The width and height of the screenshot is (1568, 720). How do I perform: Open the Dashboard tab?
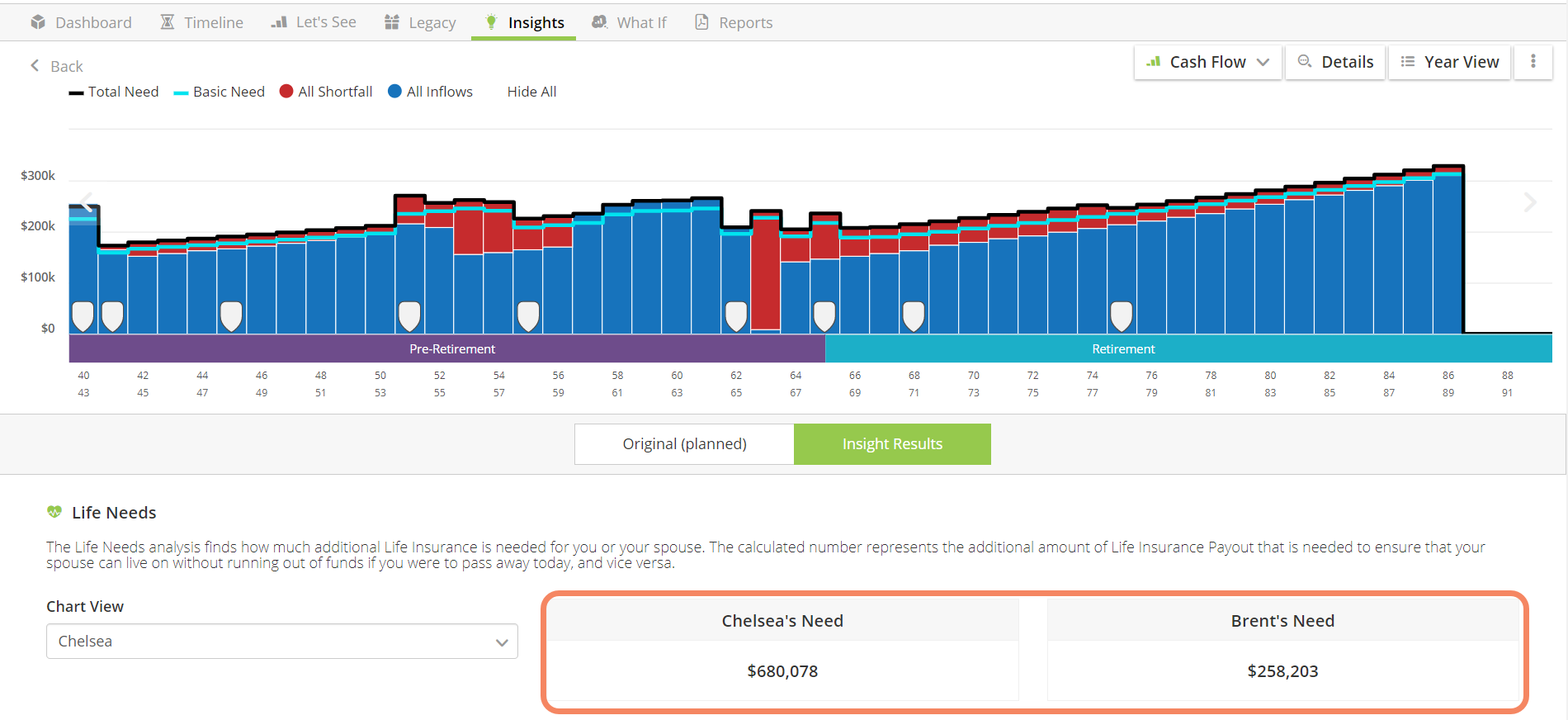click(81, 22)
